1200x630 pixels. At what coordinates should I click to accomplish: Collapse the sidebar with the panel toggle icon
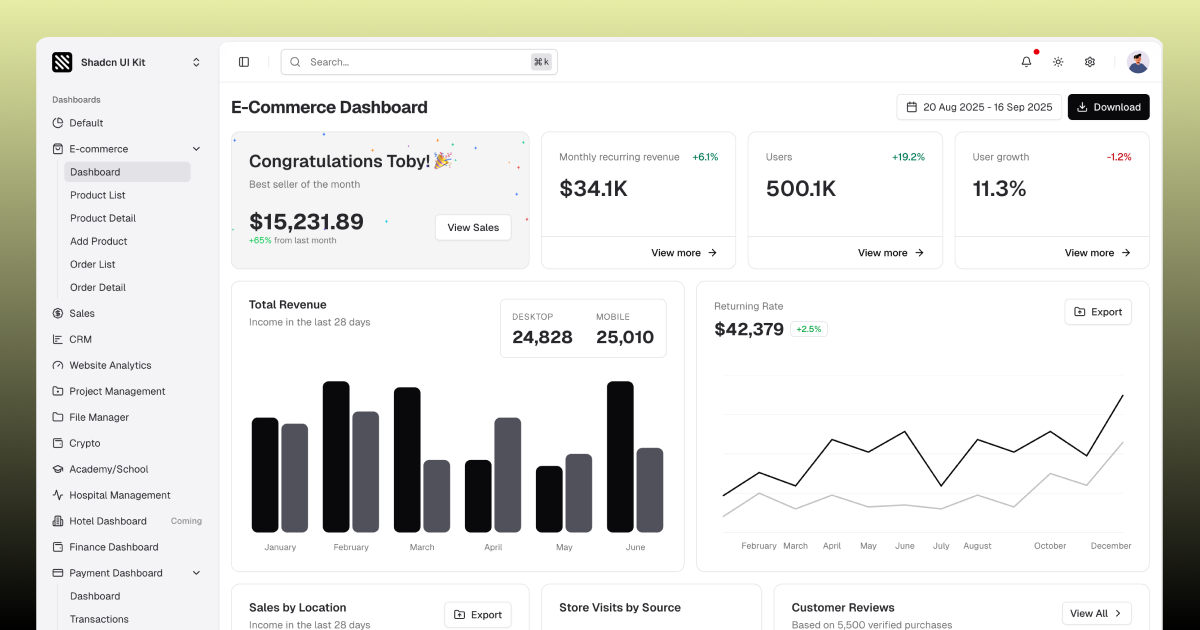click(x=243, y=61)
